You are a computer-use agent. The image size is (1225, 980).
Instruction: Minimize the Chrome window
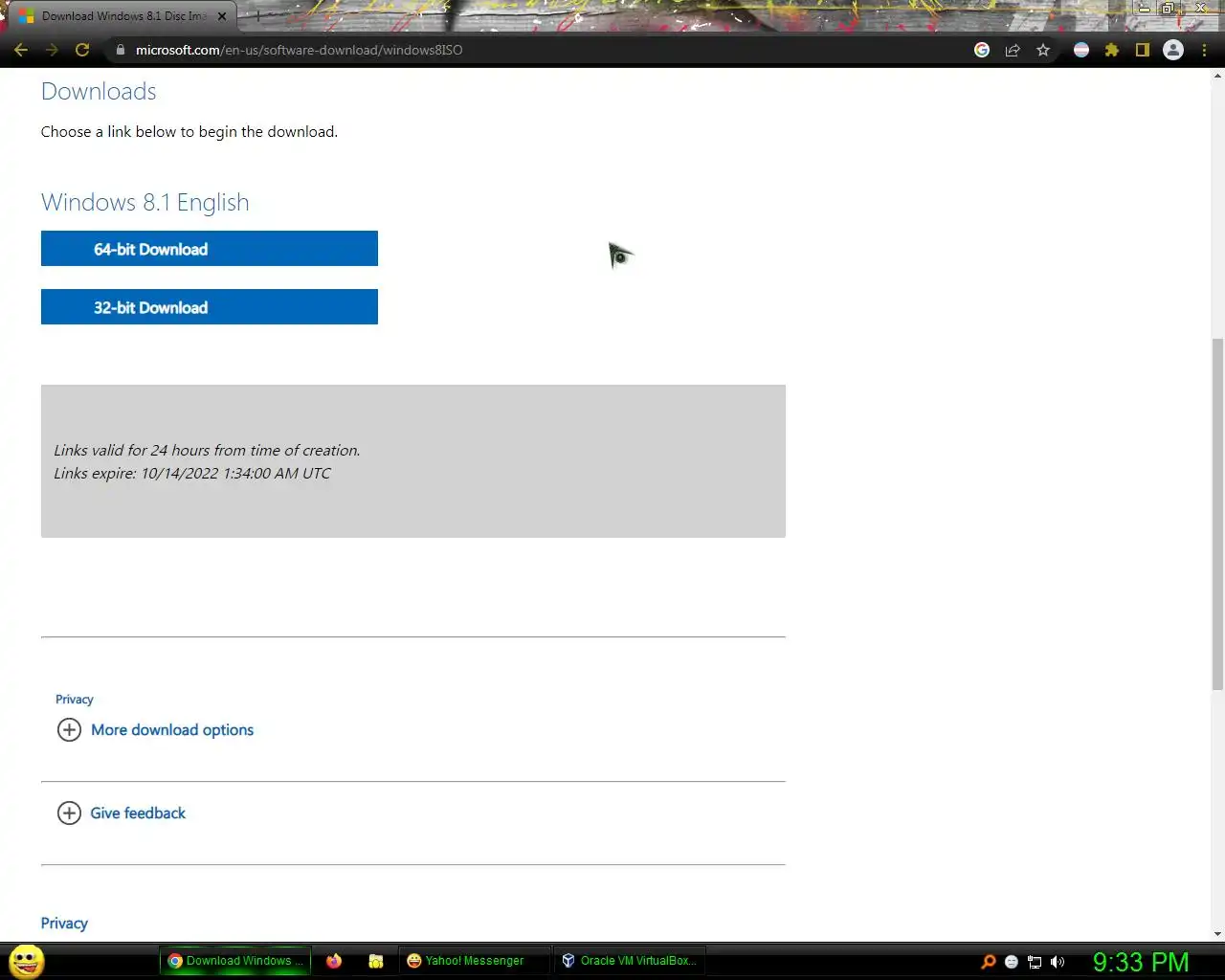1144,9
